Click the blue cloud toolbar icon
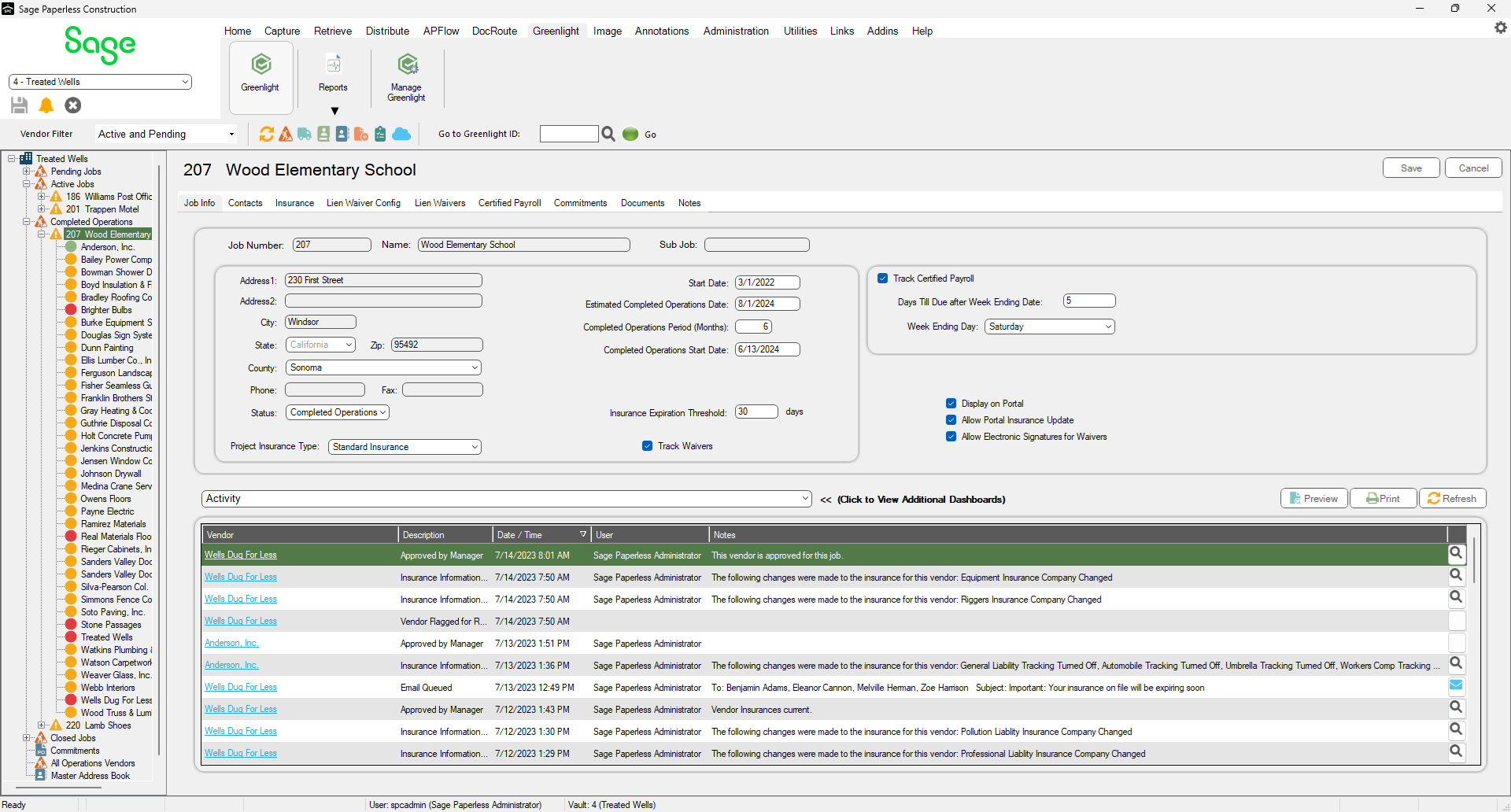Image resolution: width=1511 pixels, height=812 pixels. [401, 134]
